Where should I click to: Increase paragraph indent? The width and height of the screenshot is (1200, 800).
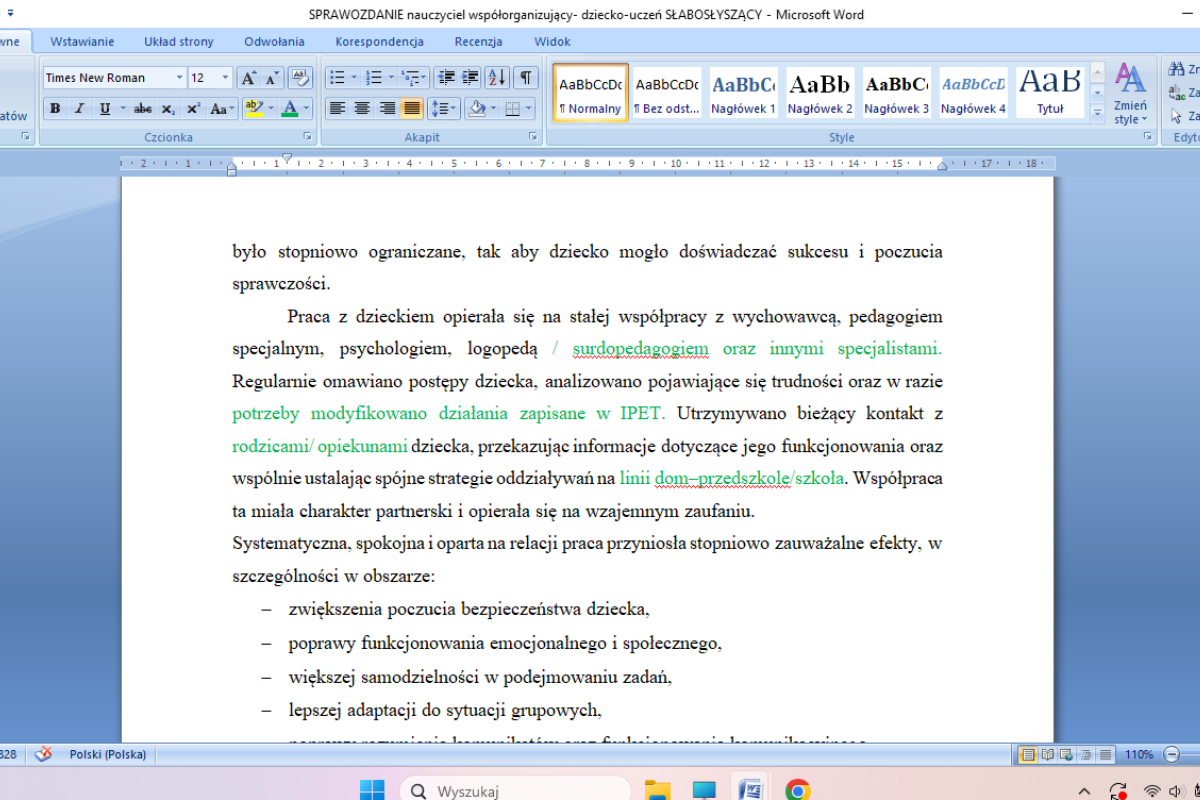[x=470, y=78]
